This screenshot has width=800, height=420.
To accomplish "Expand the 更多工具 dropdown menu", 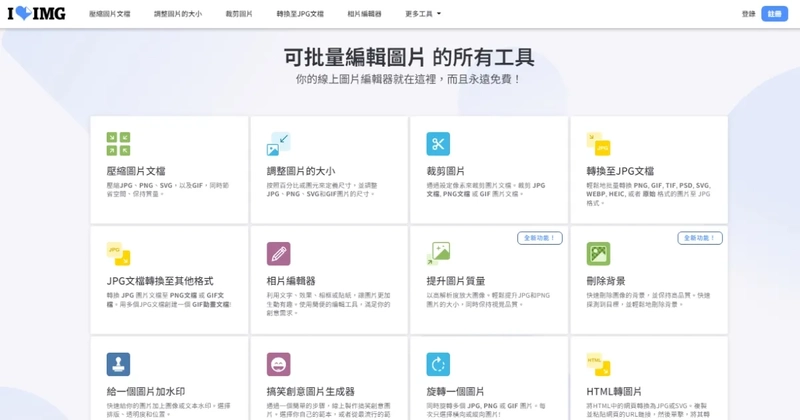I will [x=423, y=14].
